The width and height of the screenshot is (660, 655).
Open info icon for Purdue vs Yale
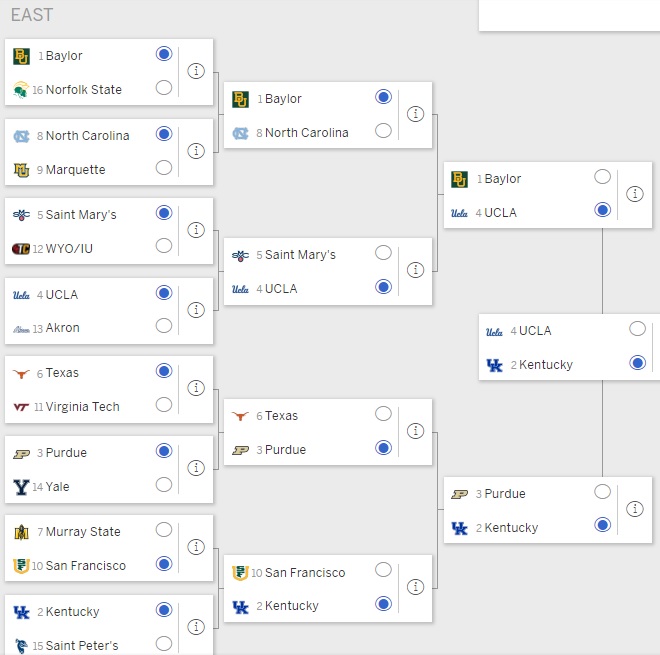[196, 468]
